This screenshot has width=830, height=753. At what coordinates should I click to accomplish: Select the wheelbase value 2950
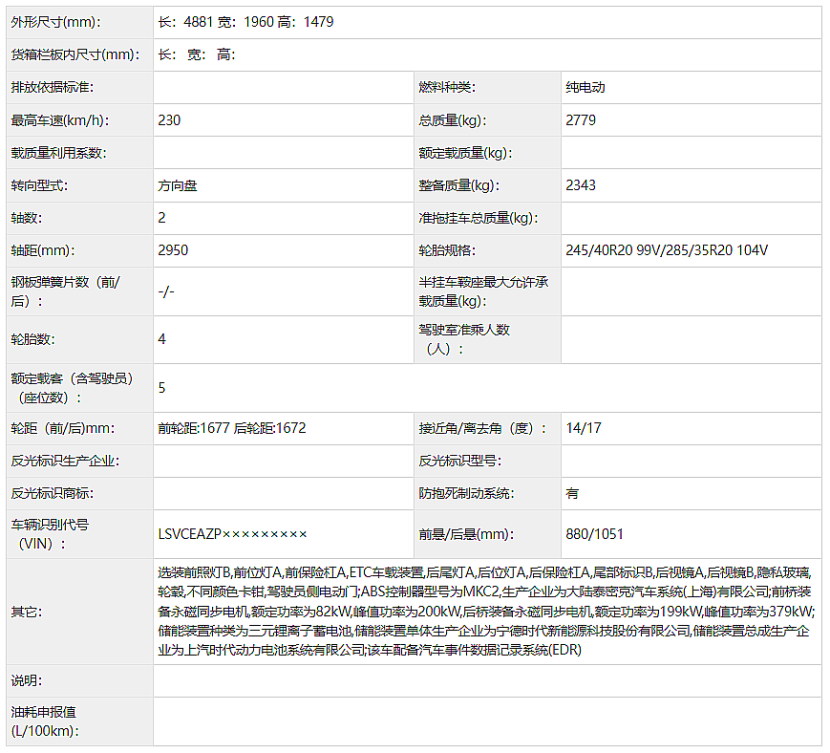click(x=173, y=250)
